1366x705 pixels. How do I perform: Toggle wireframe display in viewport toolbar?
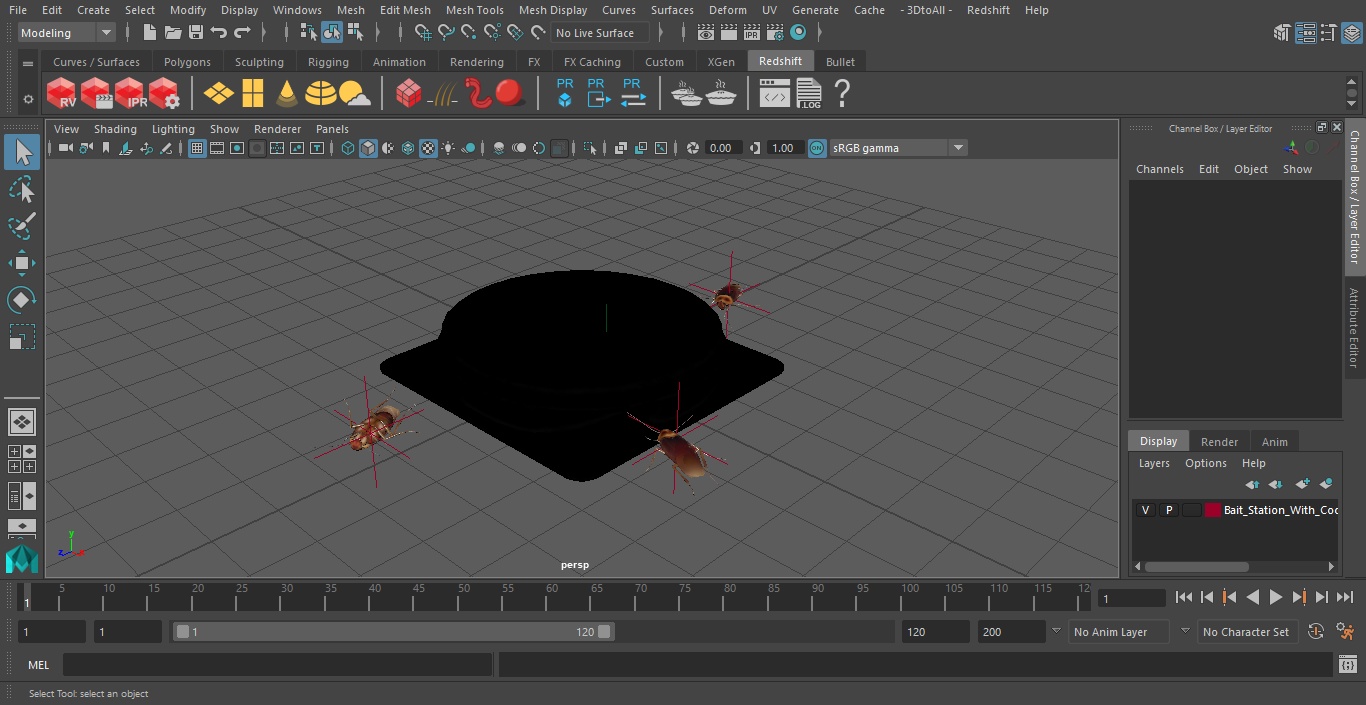pyautogui.click(x=348, y=148)
